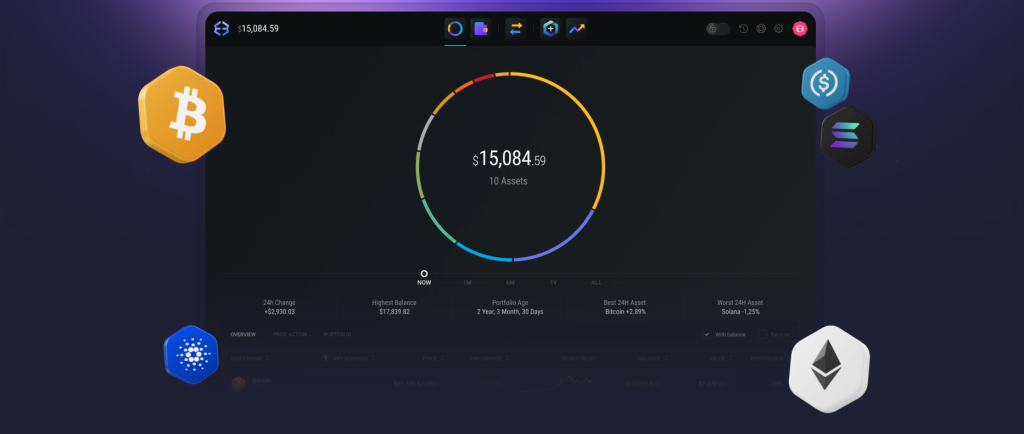Check the Favorite checkbox
The image size is (1024, 434).
coord(762,335)
